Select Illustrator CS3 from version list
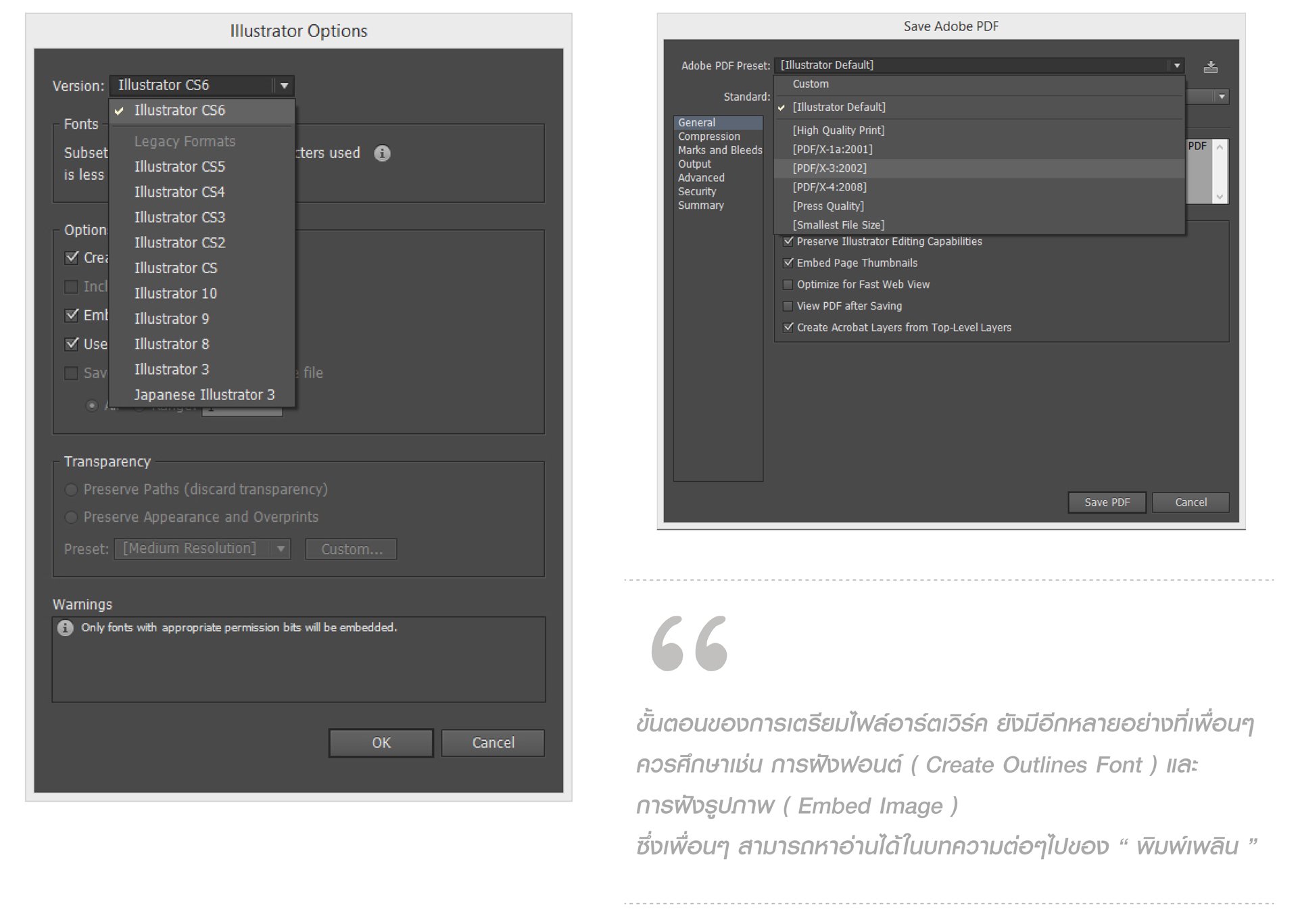The image size is (1298, 924). (x=180, y=218)
